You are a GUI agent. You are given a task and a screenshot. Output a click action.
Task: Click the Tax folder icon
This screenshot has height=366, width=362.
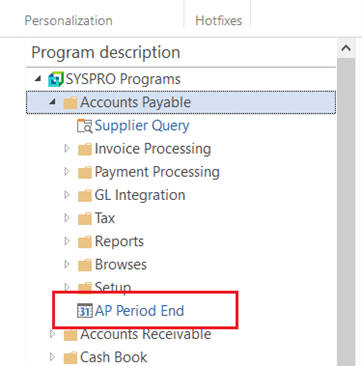point(85,219)
